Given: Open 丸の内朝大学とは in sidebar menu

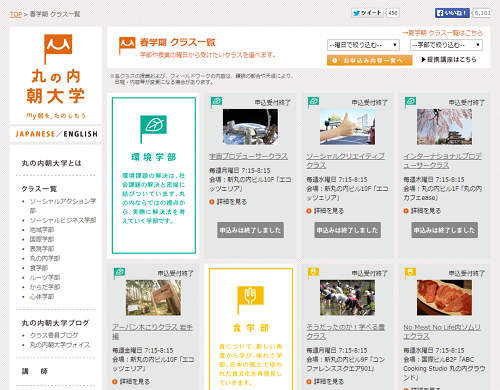Looking at the screenshot, I should coord(52,163).
